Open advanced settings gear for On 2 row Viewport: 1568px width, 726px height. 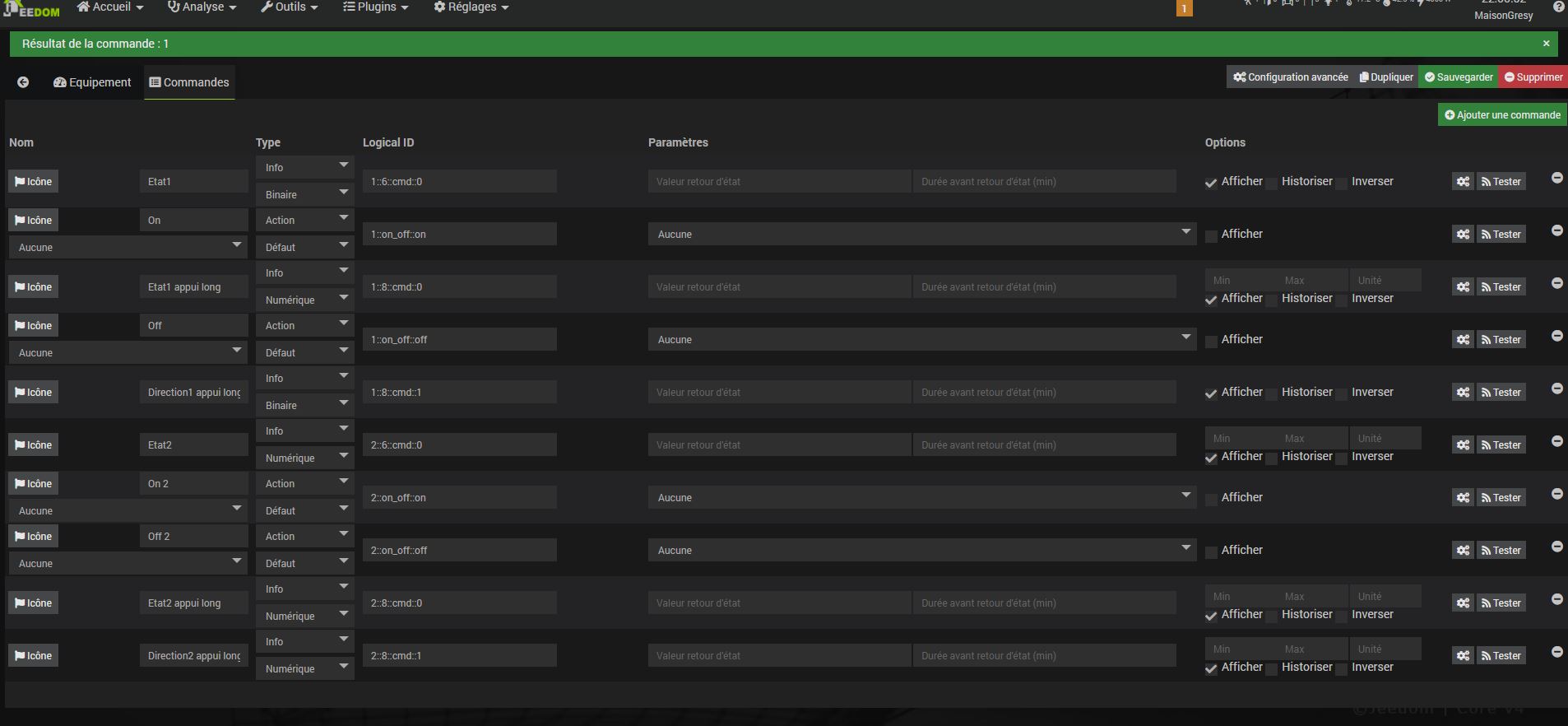1463,498
